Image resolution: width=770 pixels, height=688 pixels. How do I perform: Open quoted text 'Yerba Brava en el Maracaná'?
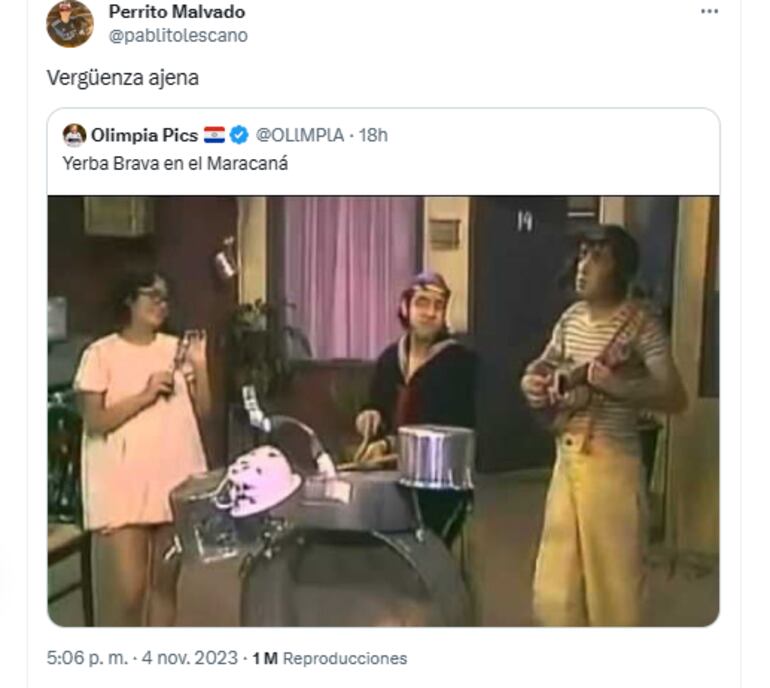[x=175, y=164]
